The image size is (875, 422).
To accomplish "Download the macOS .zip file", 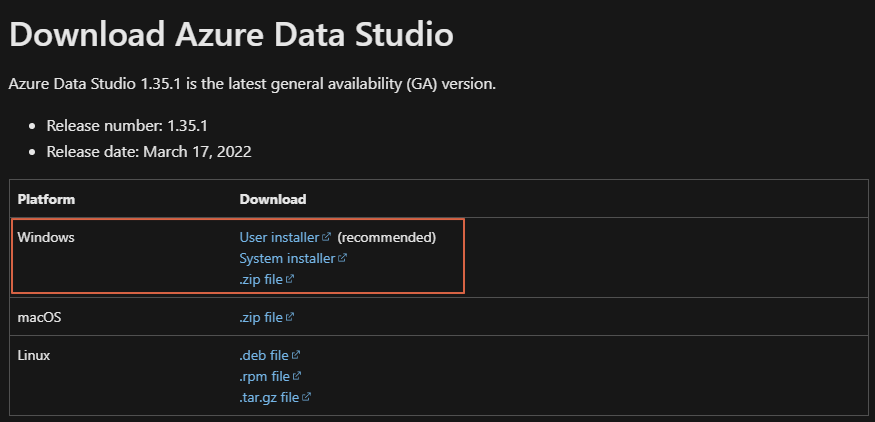I will pyautogui.click(x=261, y=318).
